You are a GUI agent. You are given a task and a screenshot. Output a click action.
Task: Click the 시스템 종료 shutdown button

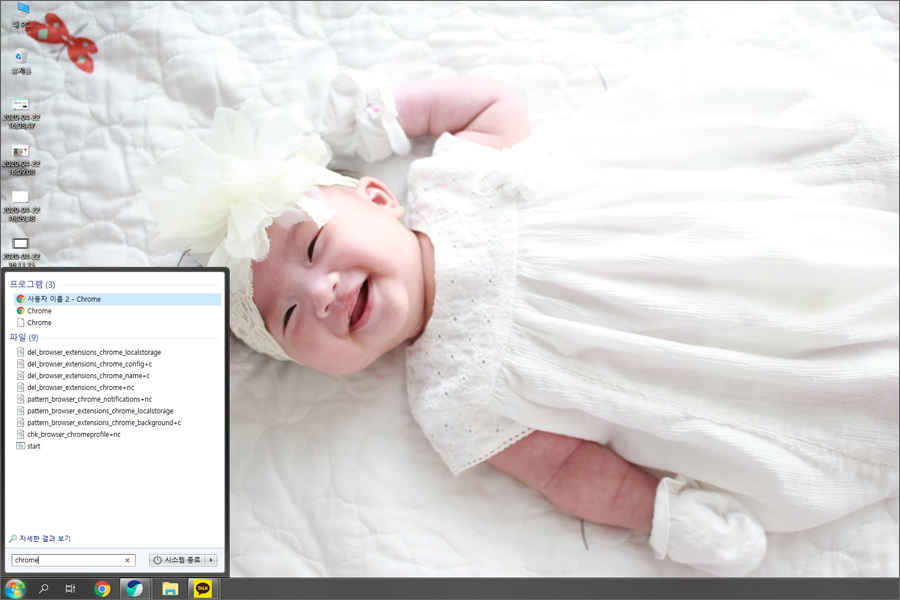[177, 560]
